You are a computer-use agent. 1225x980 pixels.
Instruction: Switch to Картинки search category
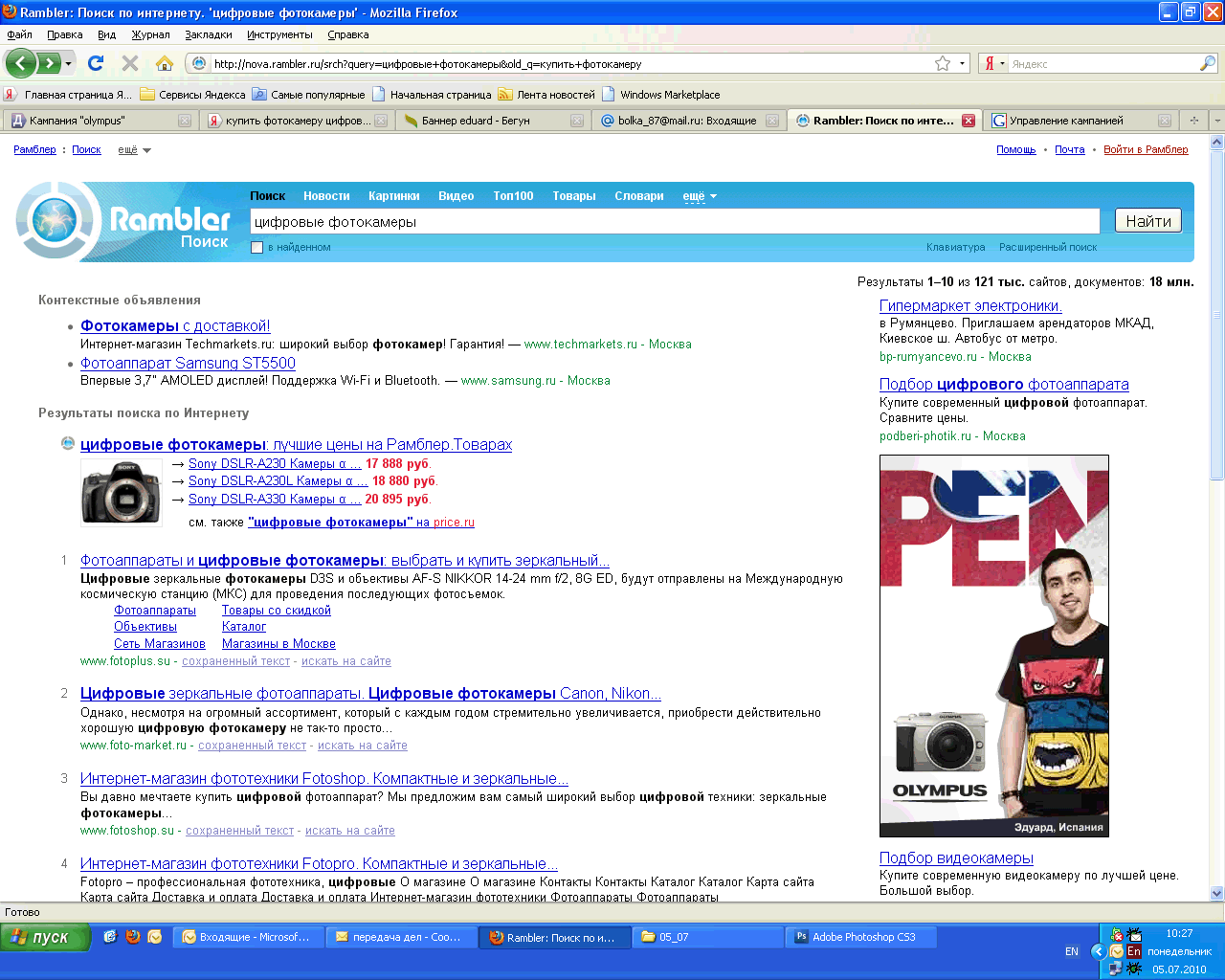point(393,196)
